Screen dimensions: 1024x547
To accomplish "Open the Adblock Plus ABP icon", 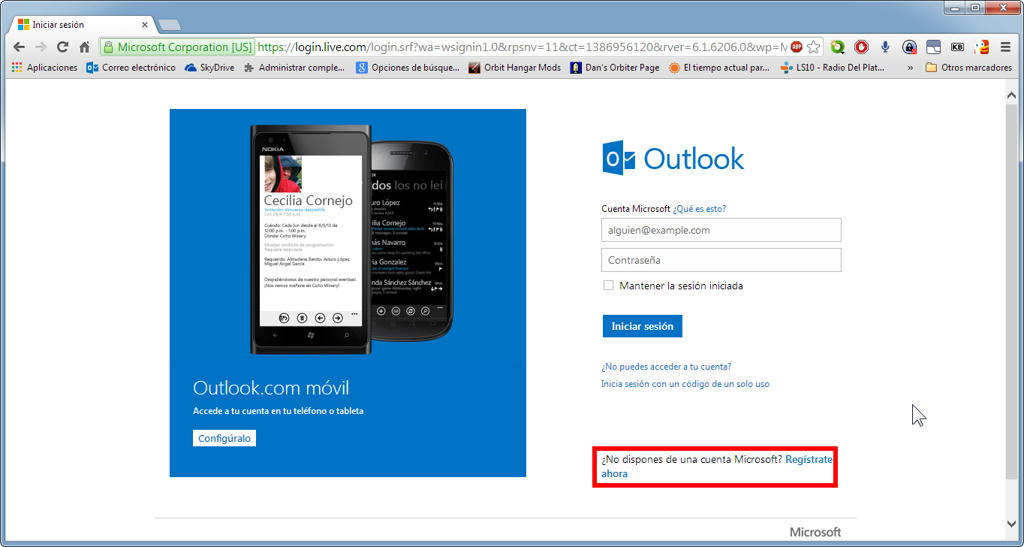I will [796, 47].
